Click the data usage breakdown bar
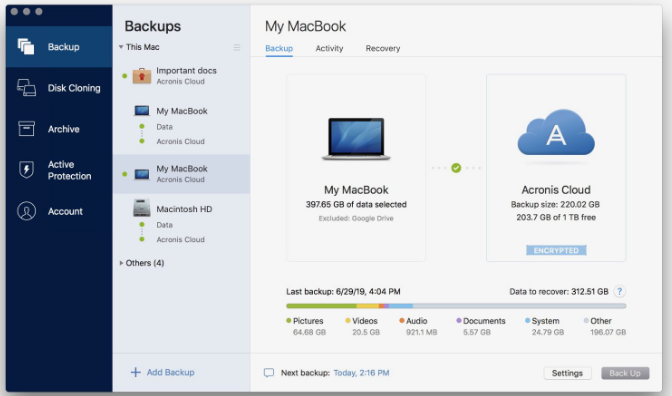This screenshot has width=672, height=396. tap(456, 306)
